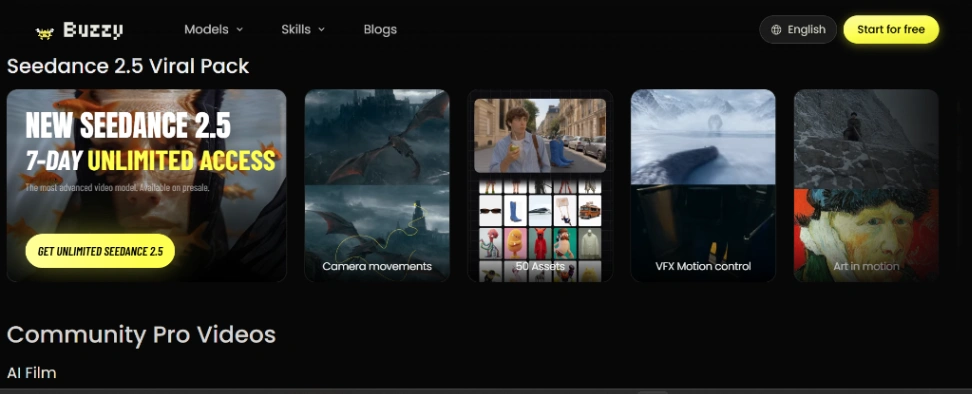972x394 pixels.
Task: Open the Models dropdown menu
Action: tap(213, 29)
